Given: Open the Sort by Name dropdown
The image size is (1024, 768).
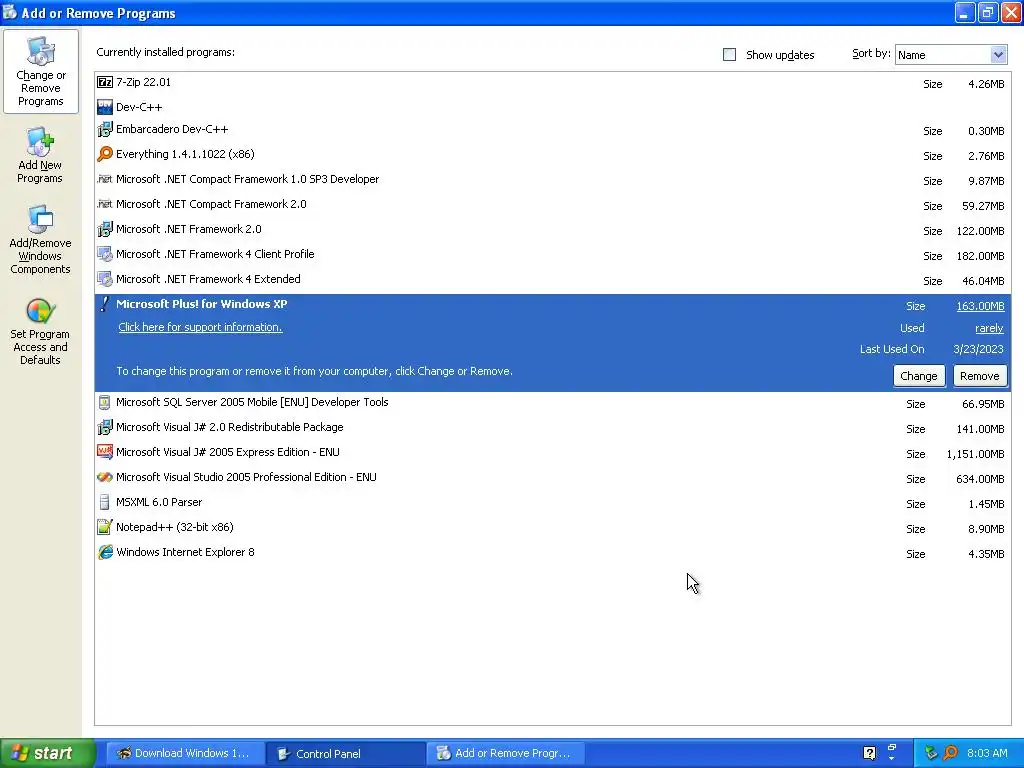Looking at the screenshot, I should pyautogui.click(x=951, y=55).
